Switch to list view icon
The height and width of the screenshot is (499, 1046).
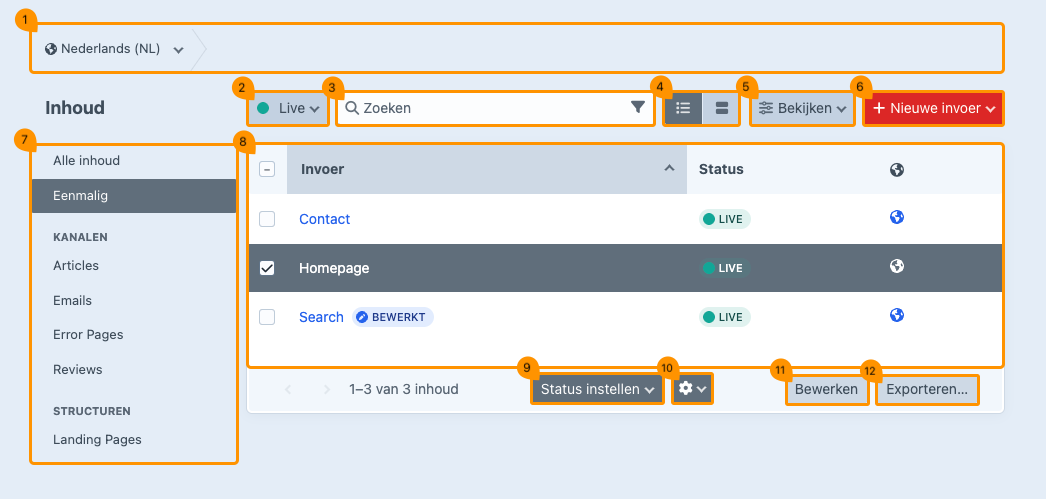[x=684, y=108]
